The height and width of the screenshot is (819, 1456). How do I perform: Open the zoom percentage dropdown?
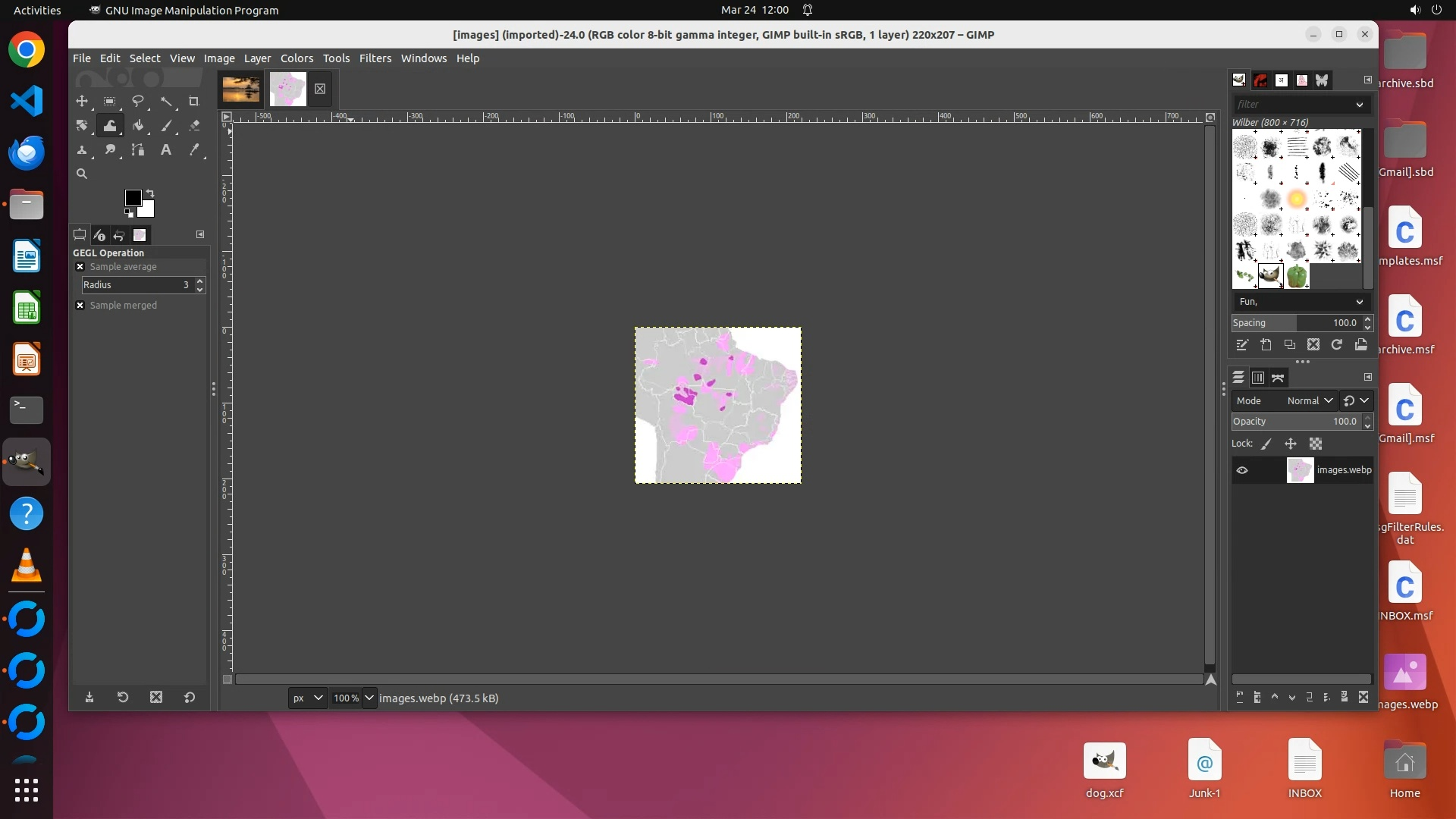tap(369, 698)
